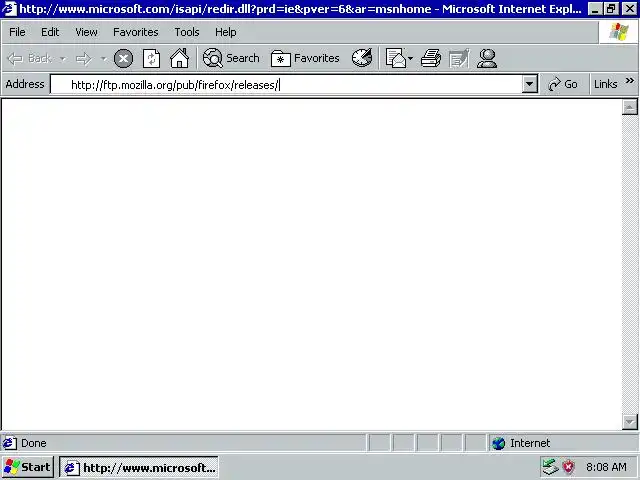Image resolution: width=640 pixels, height=480 pixels.
Task: Click the Mail envelope icon
Action: [x=396, y=58]
